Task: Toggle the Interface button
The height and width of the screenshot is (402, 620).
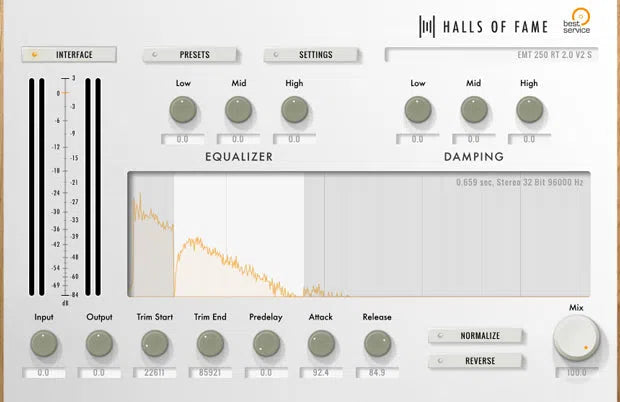Action: tap(67, 55)
